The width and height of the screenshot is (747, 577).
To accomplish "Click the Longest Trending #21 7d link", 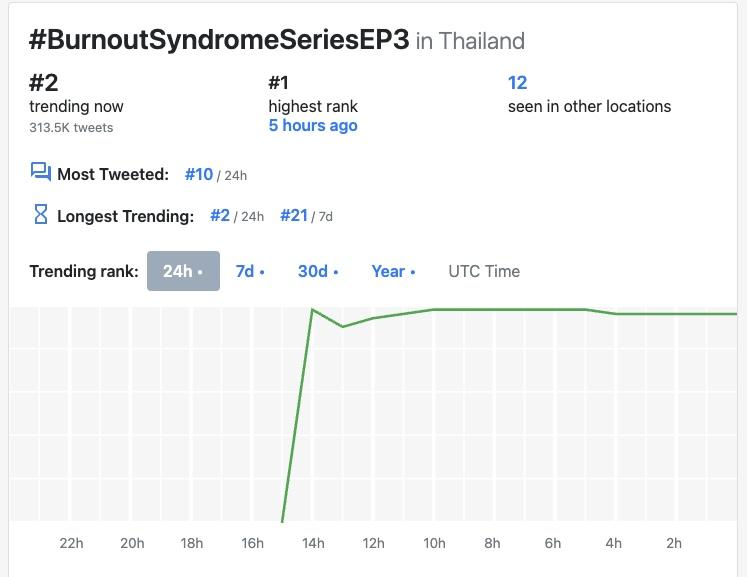I will (x=294, y=215).
